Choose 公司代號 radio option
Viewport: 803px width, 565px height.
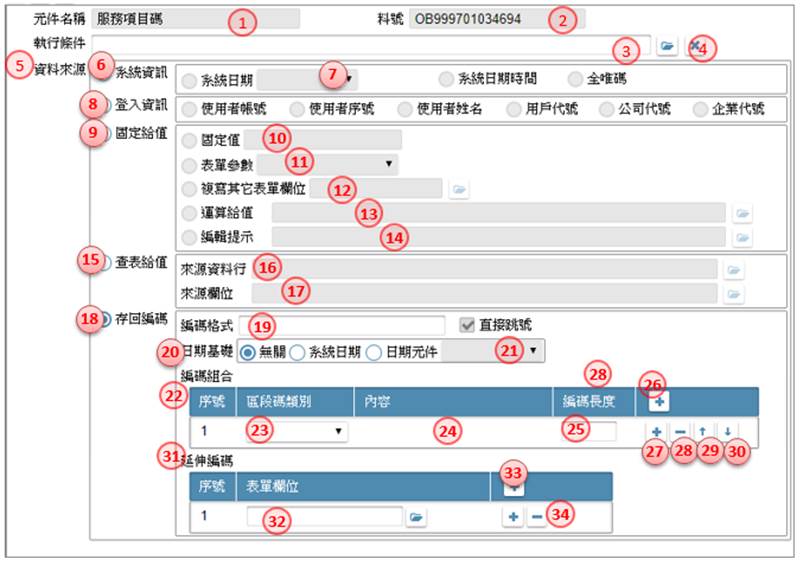(607, 109)
